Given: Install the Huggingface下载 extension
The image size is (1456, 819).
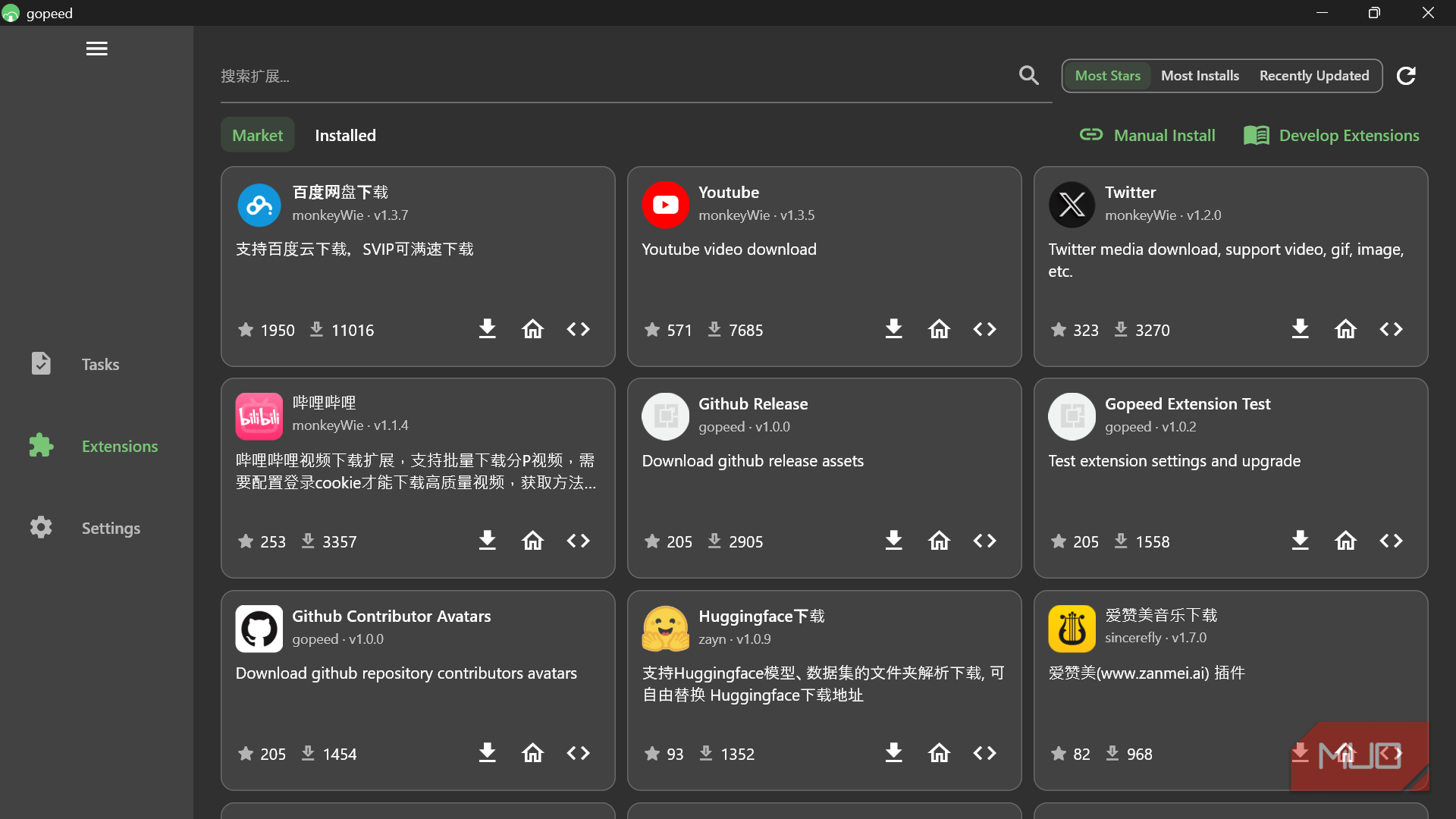Looking at the screenshot, I should pos(893,753).
